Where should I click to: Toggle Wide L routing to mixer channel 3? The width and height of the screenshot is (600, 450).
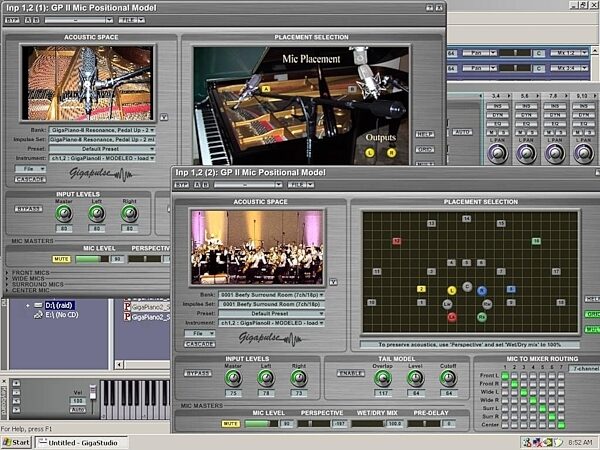point(523,392)
